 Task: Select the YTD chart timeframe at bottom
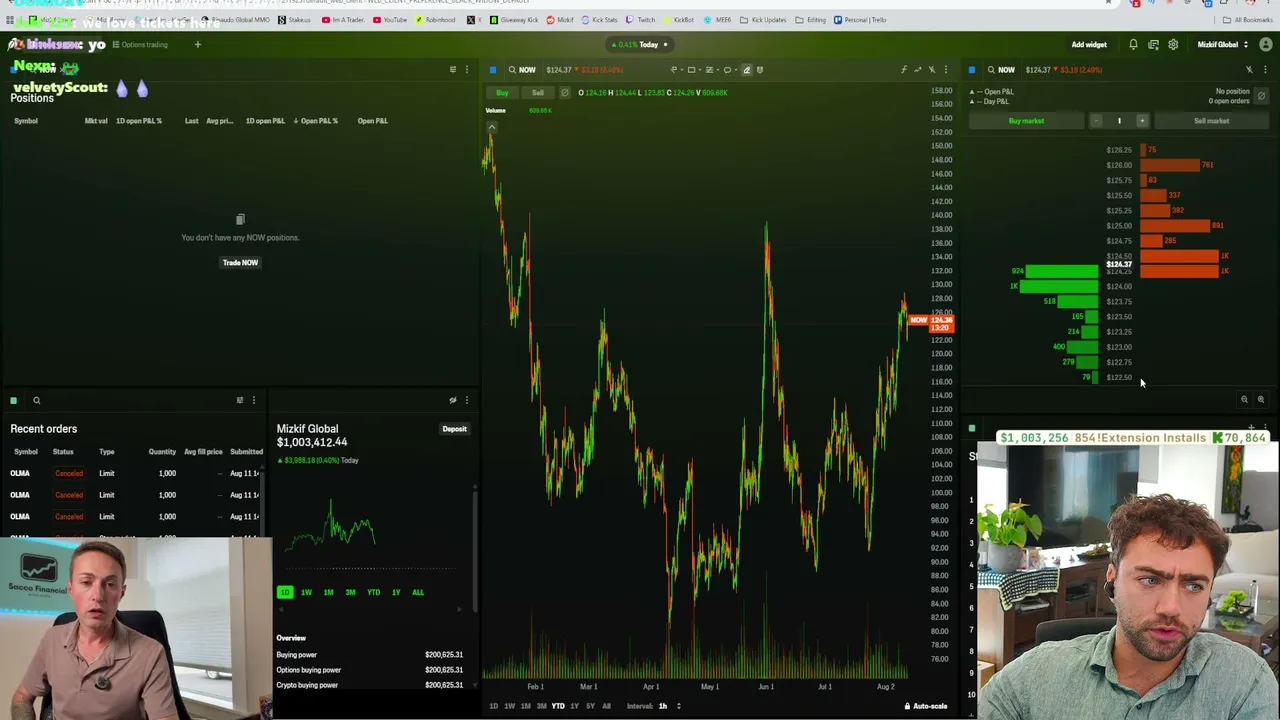coord(558,706)
